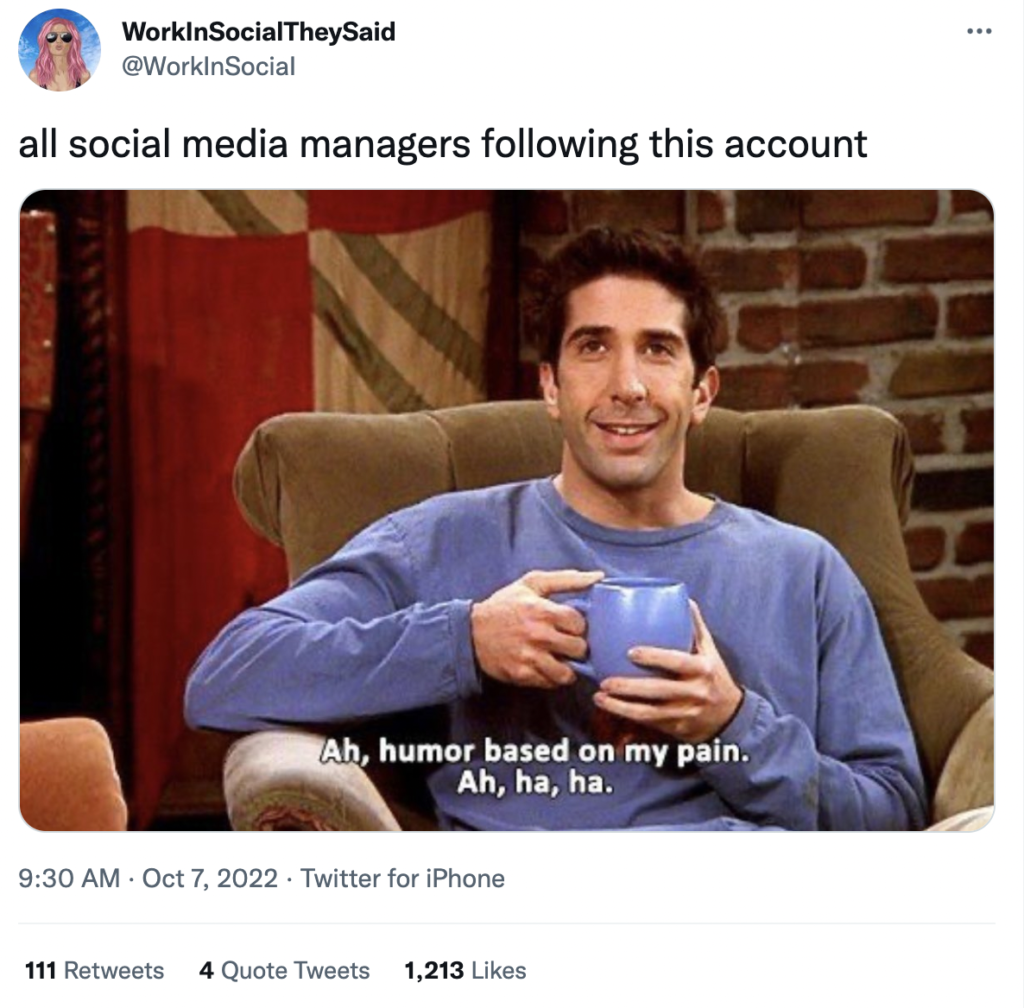Viewport: 1024px width, 1008px height.
Task: Open the three-dot more options menu
Action: coord(979,31)
